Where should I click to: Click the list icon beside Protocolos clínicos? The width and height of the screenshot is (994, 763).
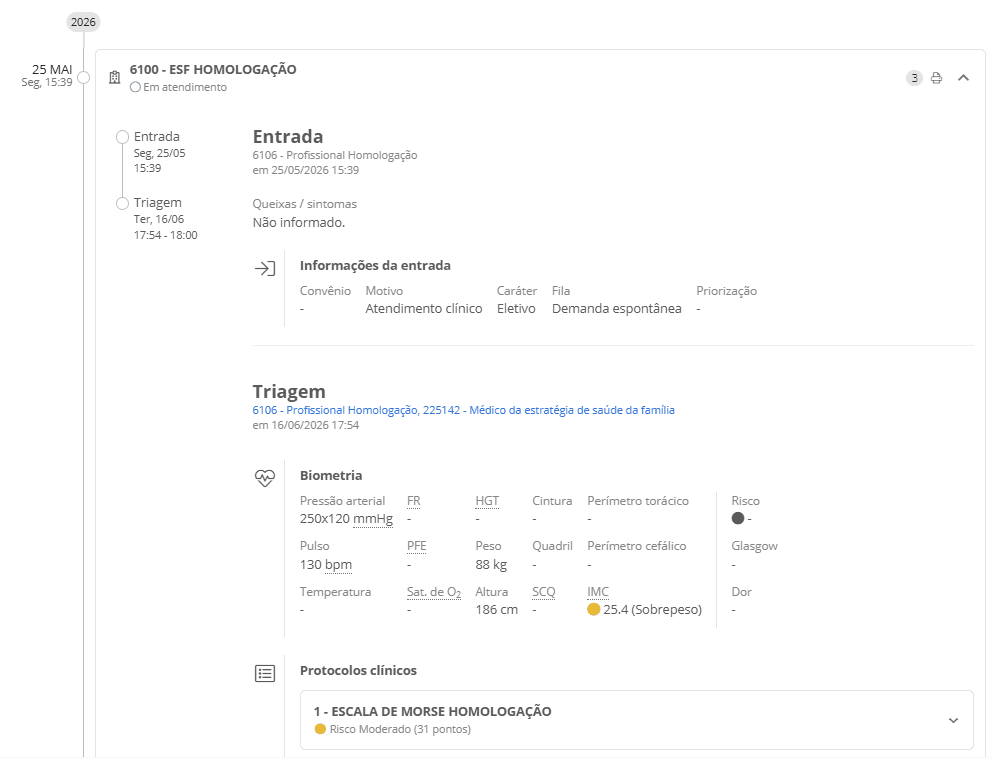[265, 674]
